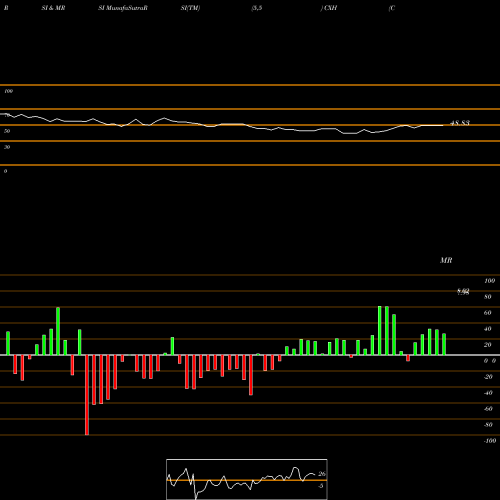Click the 'SI & MR' header text
The width and height of the screenshot is (500, 500).
(53, 8)
